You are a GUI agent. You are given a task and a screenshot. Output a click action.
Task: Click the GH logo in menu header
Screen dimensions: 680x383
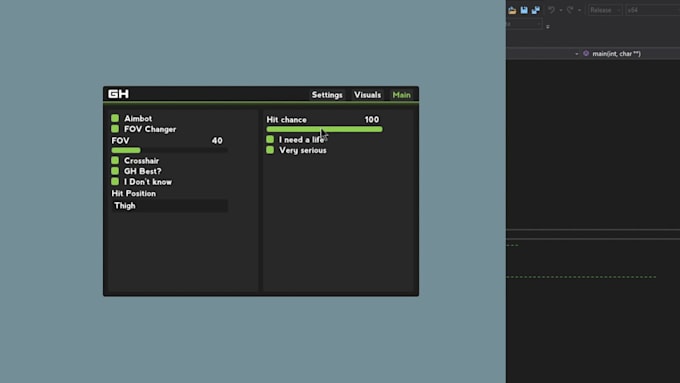pyautogui.click(x=118, y=94)
